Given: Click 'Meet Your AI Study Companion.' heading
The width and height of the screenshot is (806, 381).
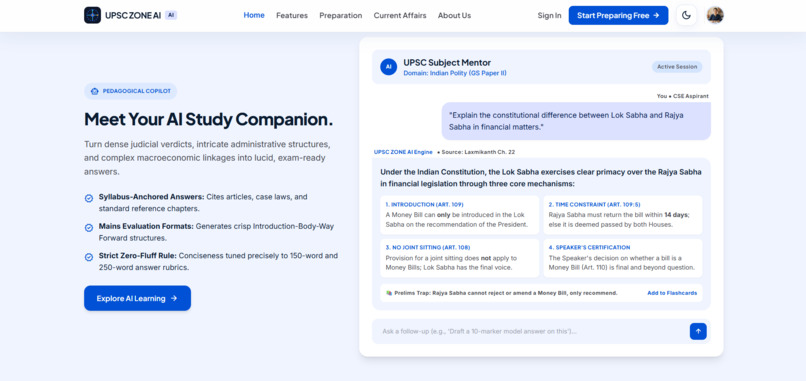Looking at the screenshot, I should [209, 119].
